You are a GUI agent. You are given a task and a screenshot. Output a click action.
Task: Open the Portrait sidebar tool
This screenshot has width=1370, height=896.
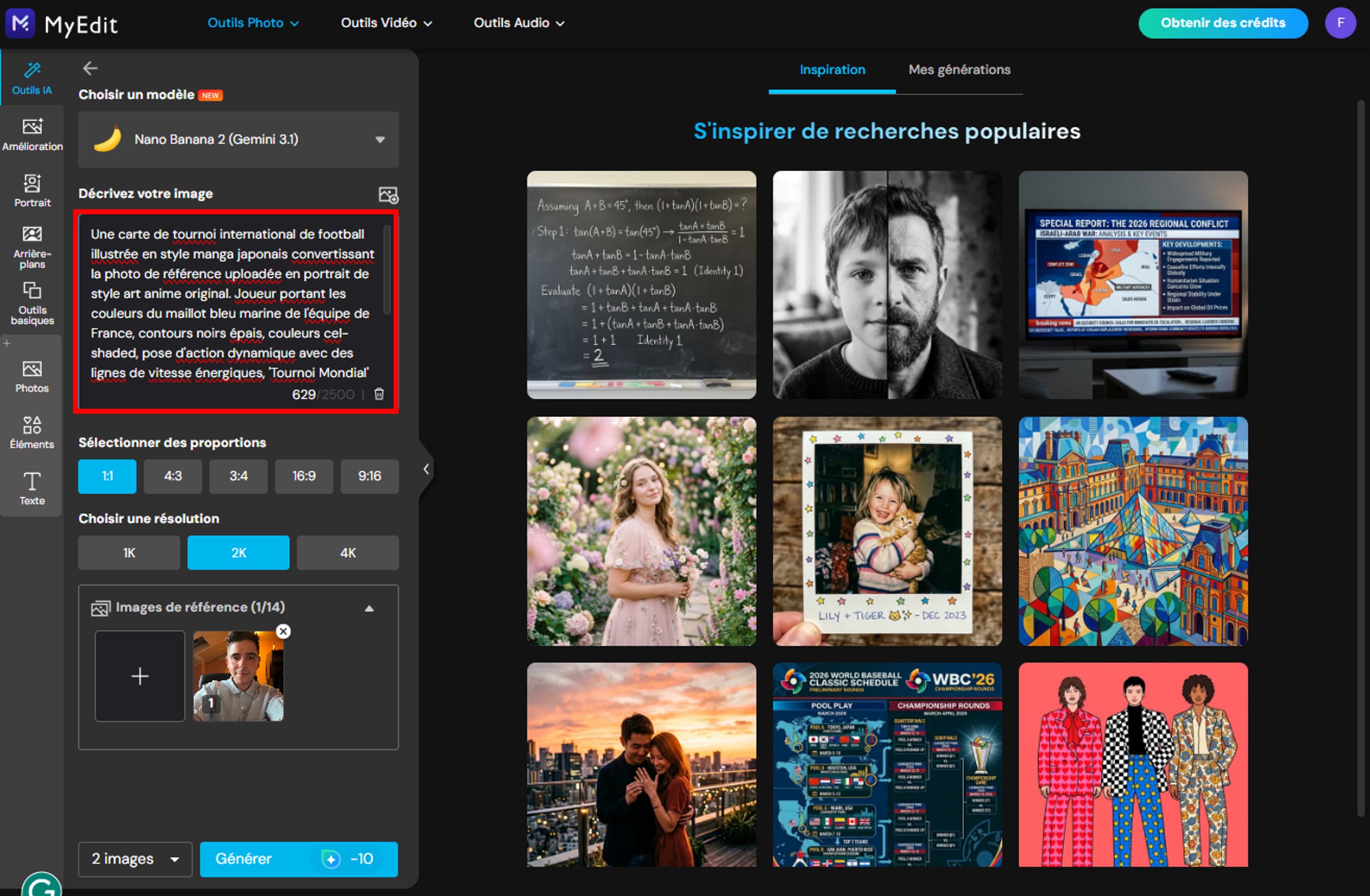[32, 190]
